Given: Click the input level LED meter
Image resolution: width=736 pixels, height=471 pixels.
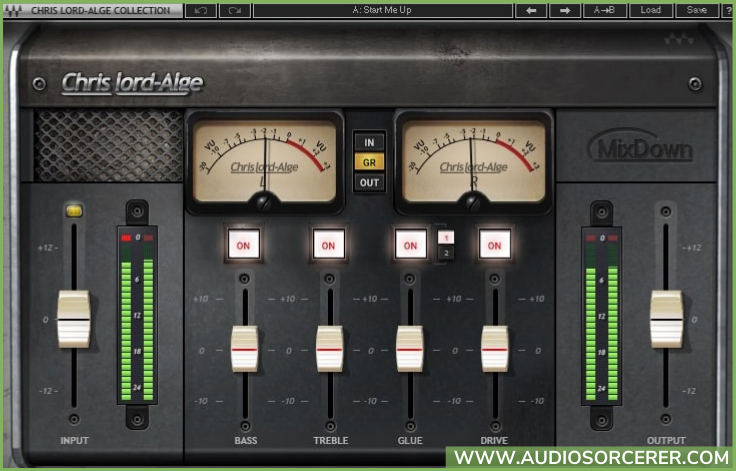Looking at the screenshot, I should (x=137, y=317).
